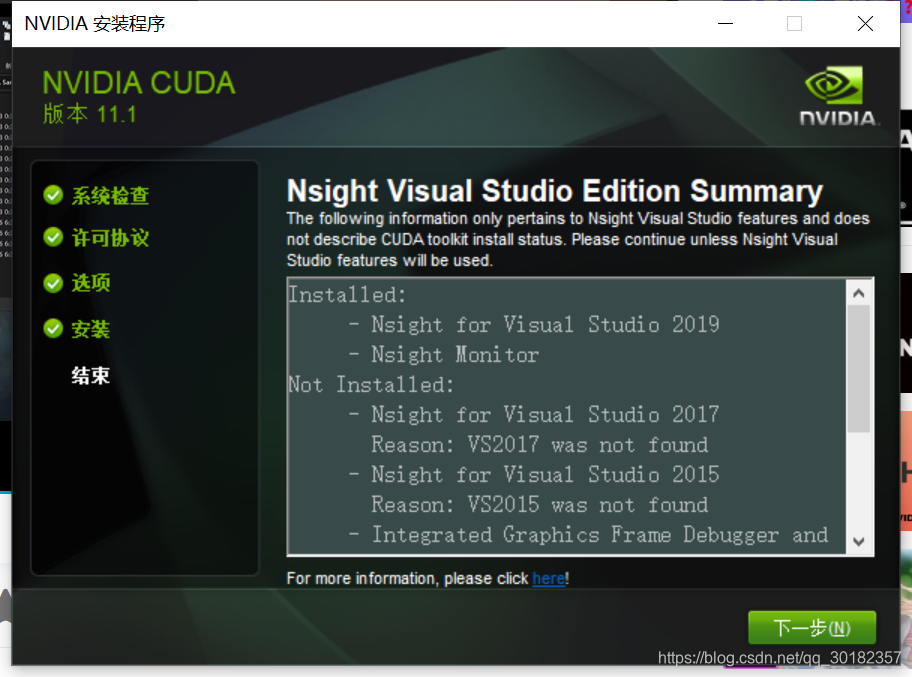This screenshot has height=677, width=912.
Task: Minimize the NVIDIA installer window
Action: tap(725, 23)
